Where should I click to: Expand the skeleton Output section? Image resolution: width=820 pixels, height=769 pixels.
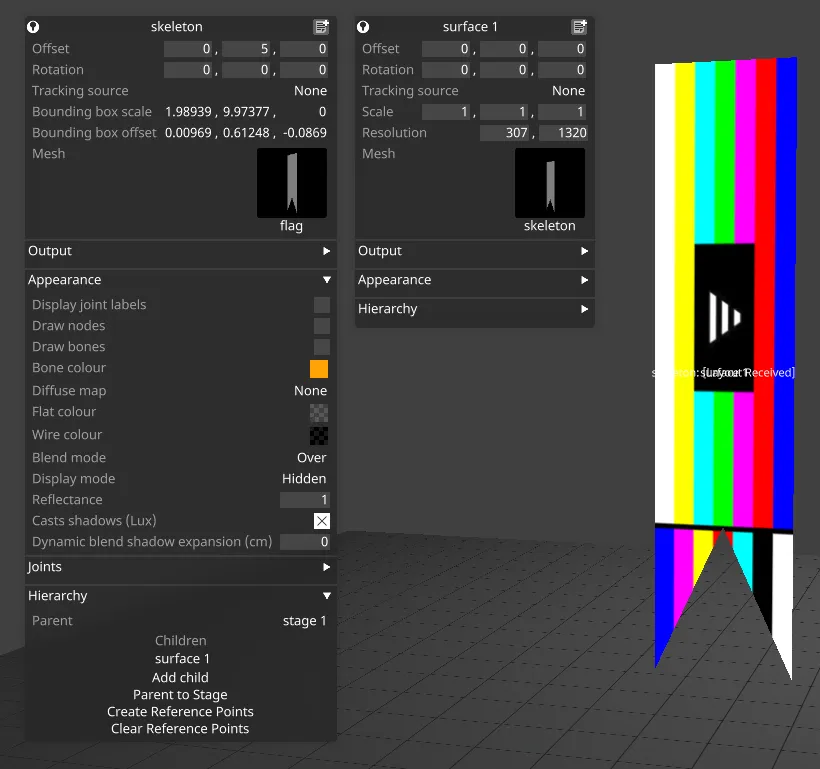coord(180,251)
